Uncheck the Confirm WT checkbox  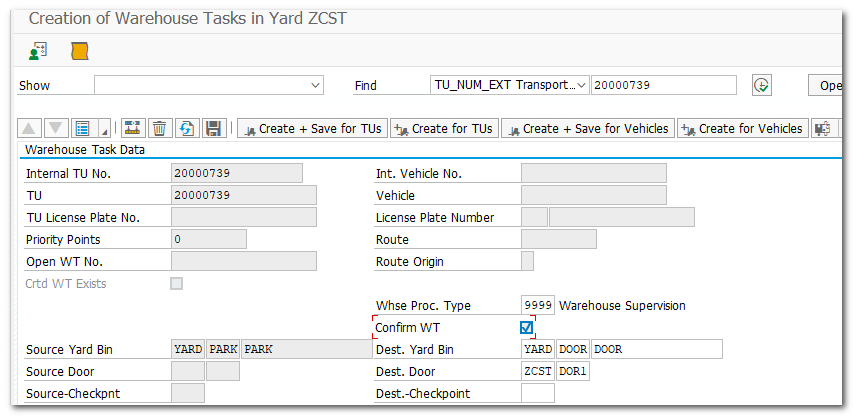pos(527,328)
